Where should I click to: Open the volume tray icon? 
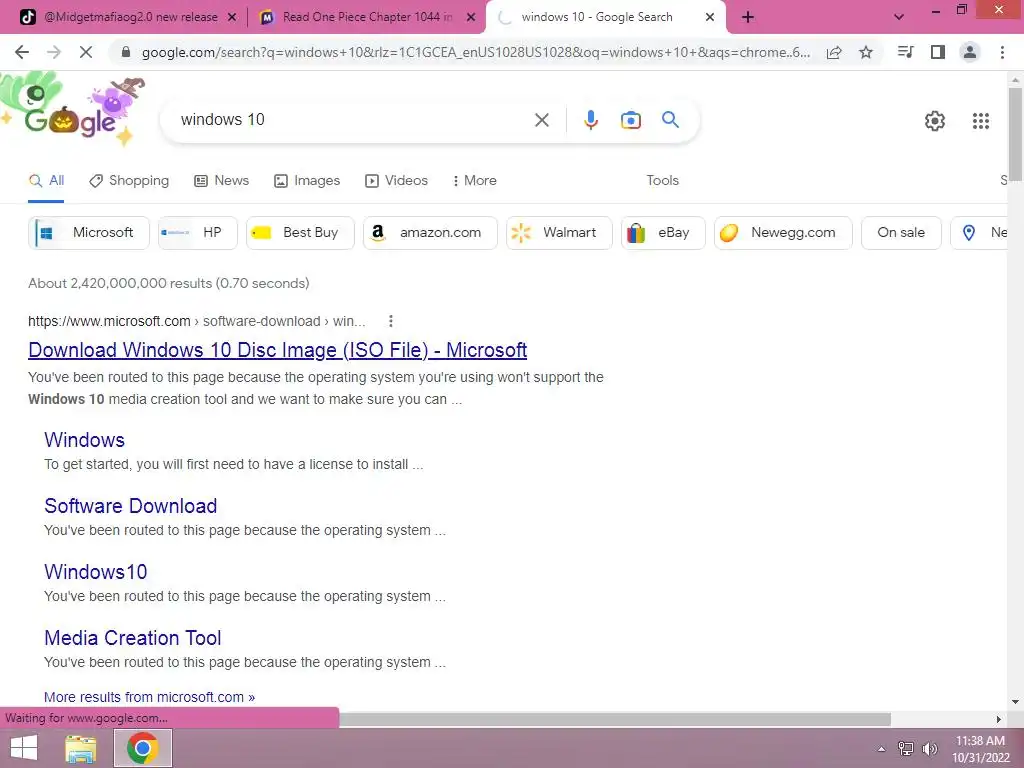pos(929,749)
